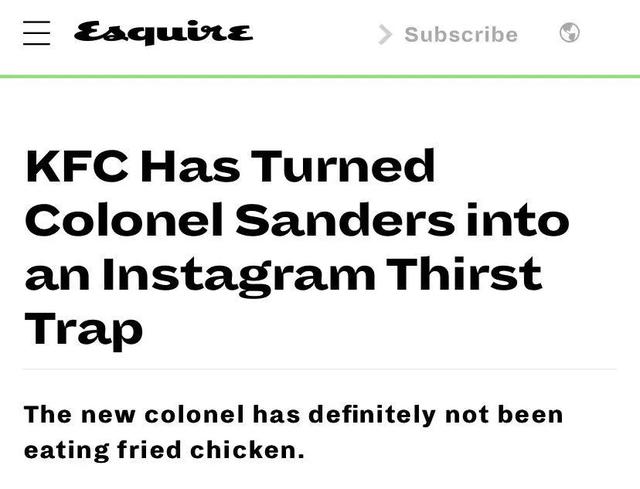640x489 pixels.
Task: Click the headline line 'Colonel Sanders into'
Action: click(x=296, y=220)
